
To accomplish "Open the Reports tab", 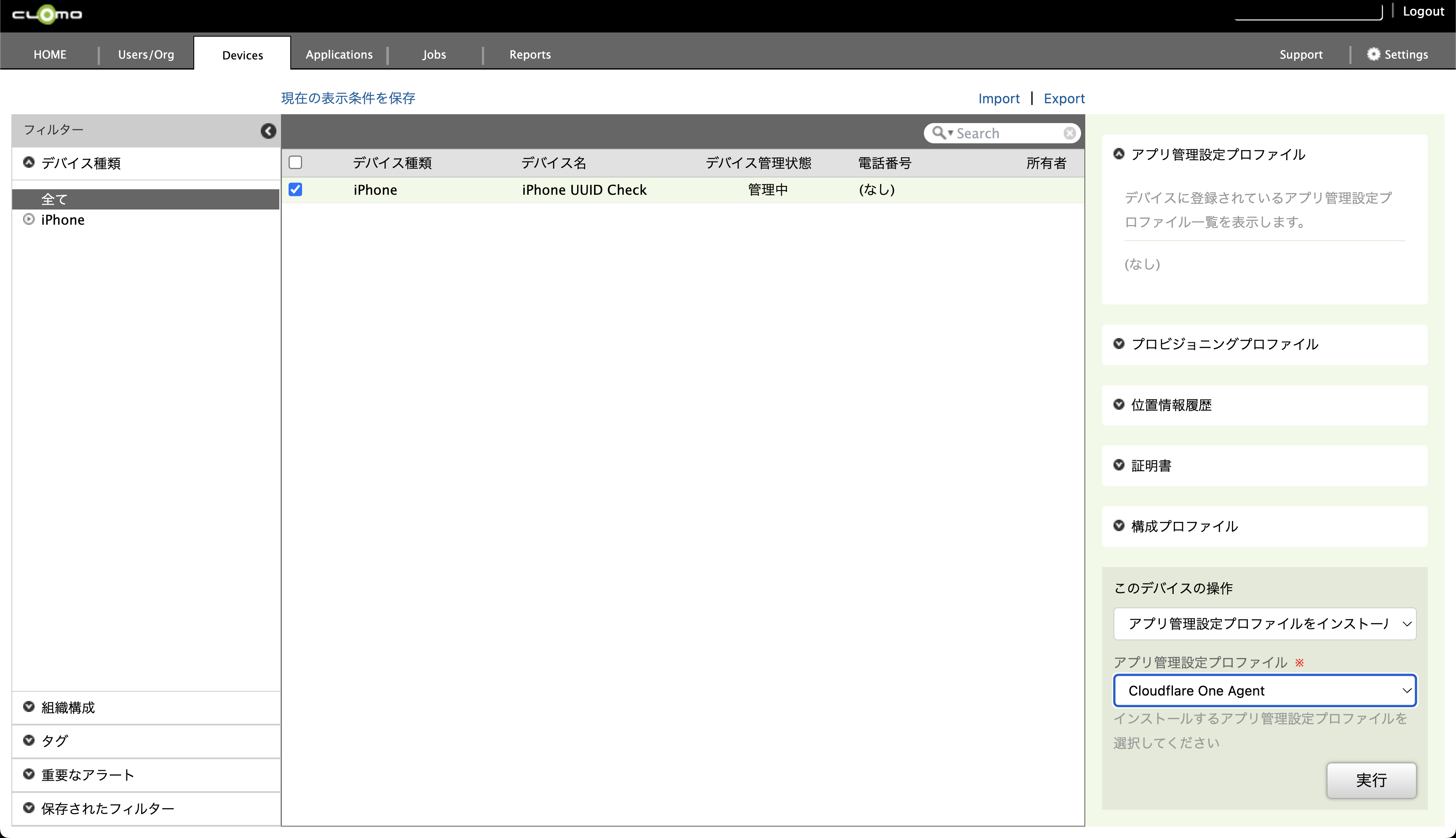I will pyautogui.click(x=530, y=55).
